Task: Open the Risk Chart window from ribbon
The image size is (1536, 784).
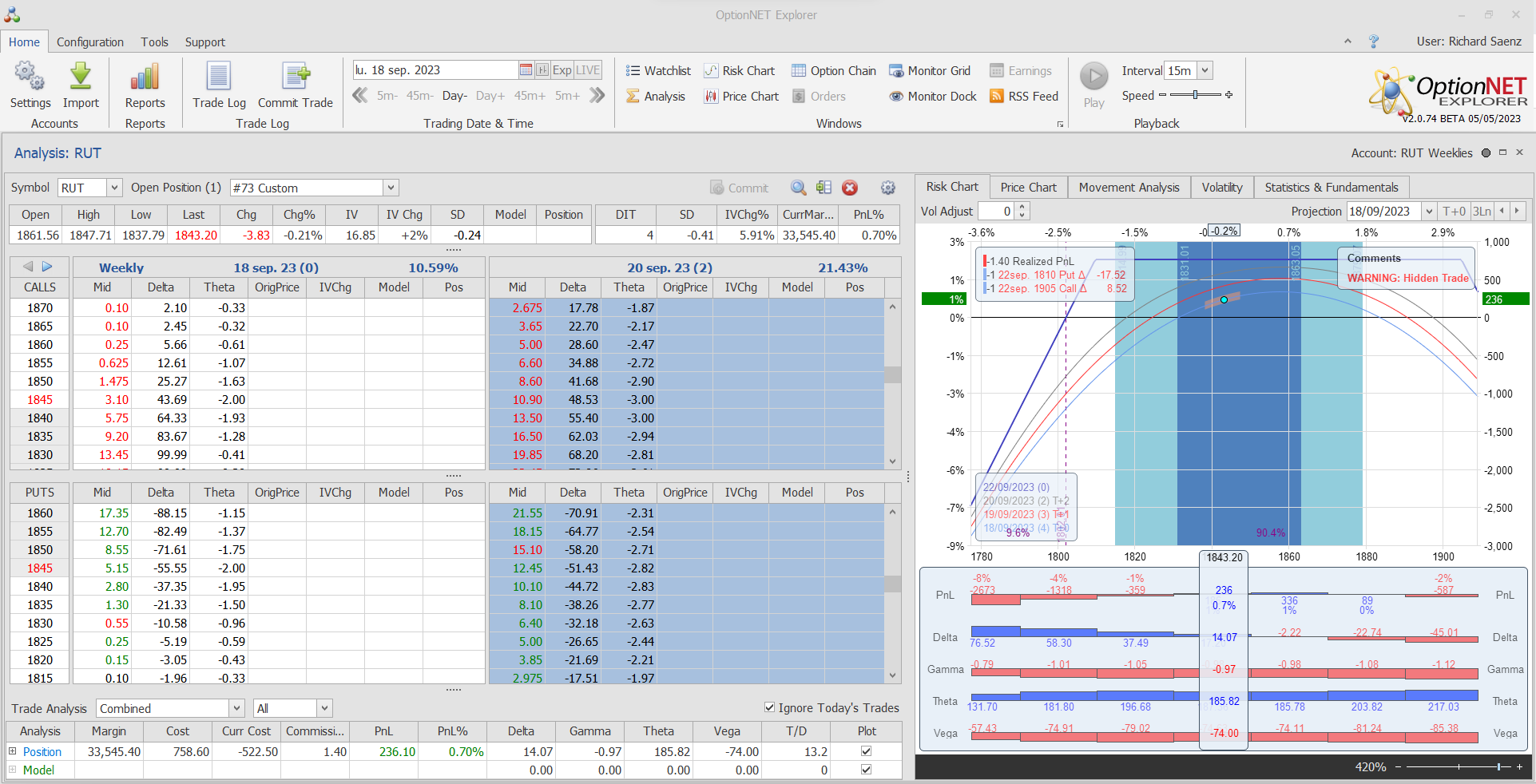Action: tap(739, 70)
